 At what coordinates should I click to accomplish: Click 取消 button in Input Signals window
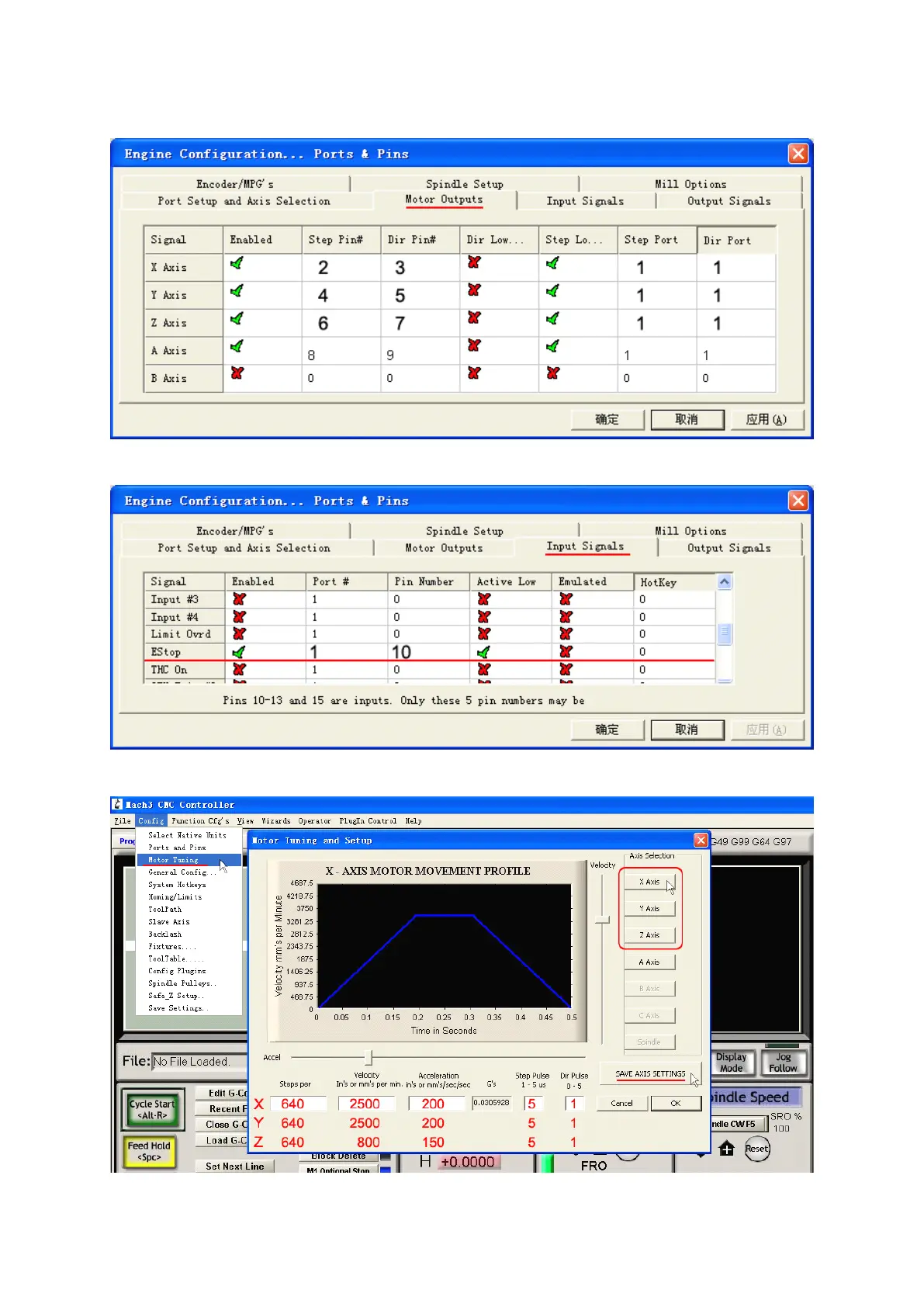point(687,730)
